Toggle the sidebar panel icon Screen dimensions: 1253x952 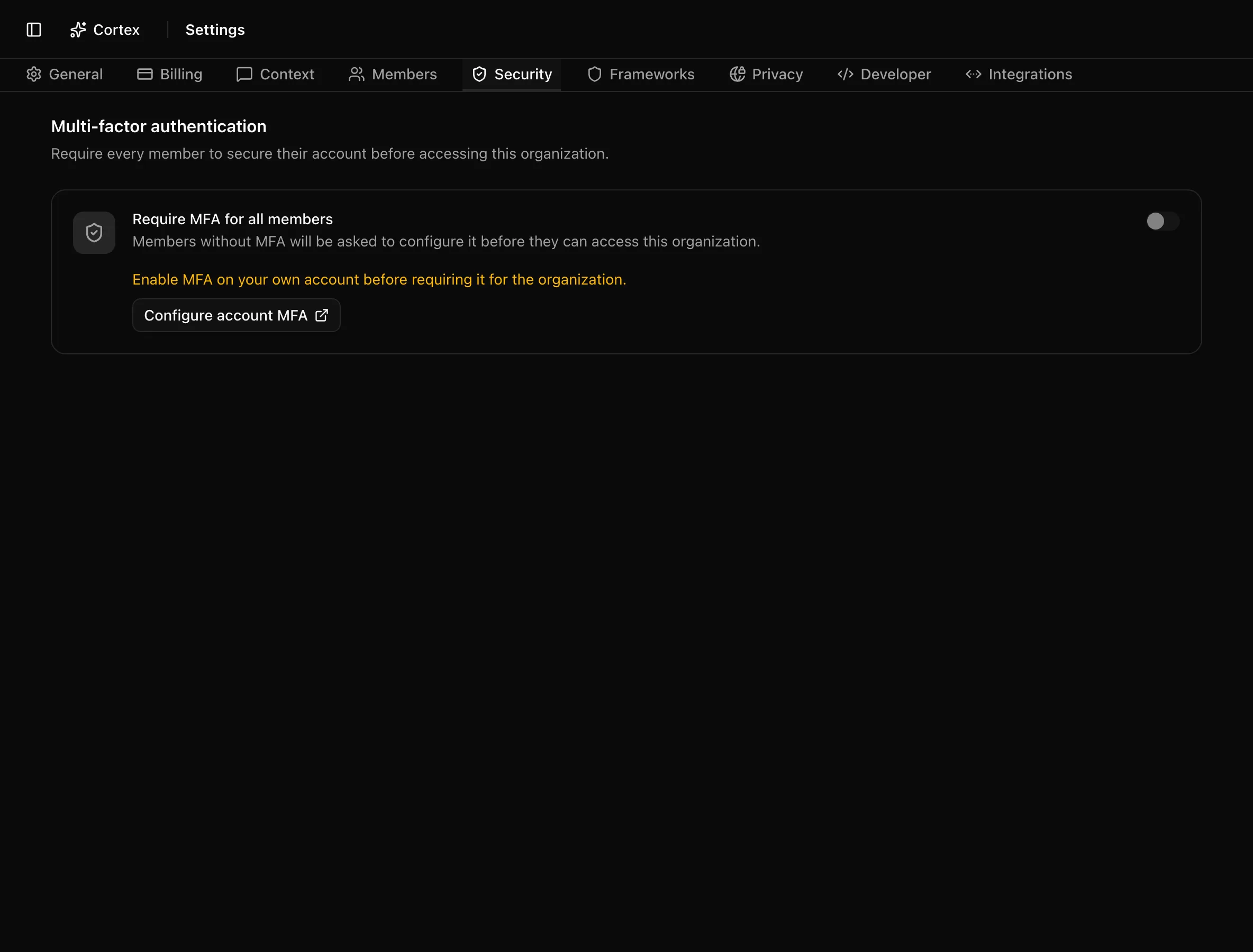(x=34, y=30)
